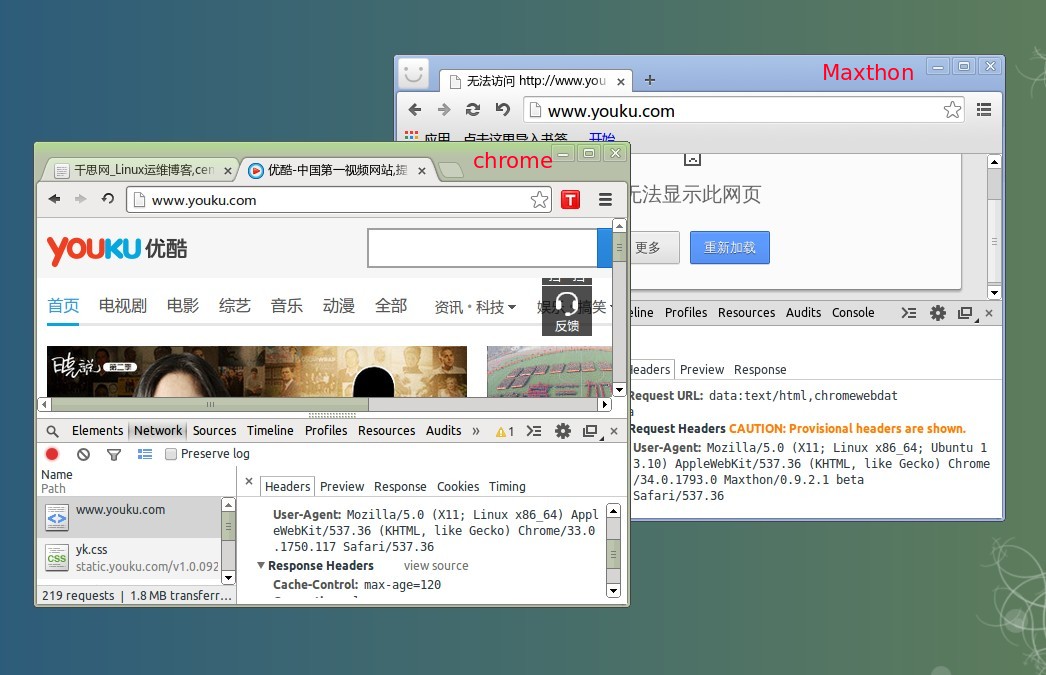1046x675 pixels.
Task: Click view source link
Action: click(x=436, y=566)
